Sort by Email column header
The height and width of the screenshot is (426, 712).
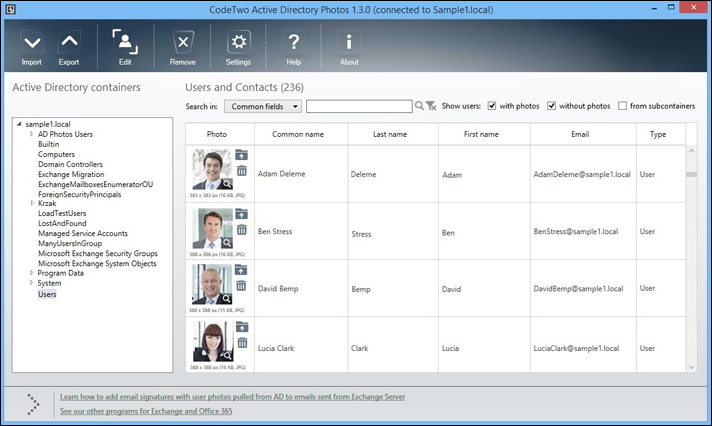[x=583, y=134]
